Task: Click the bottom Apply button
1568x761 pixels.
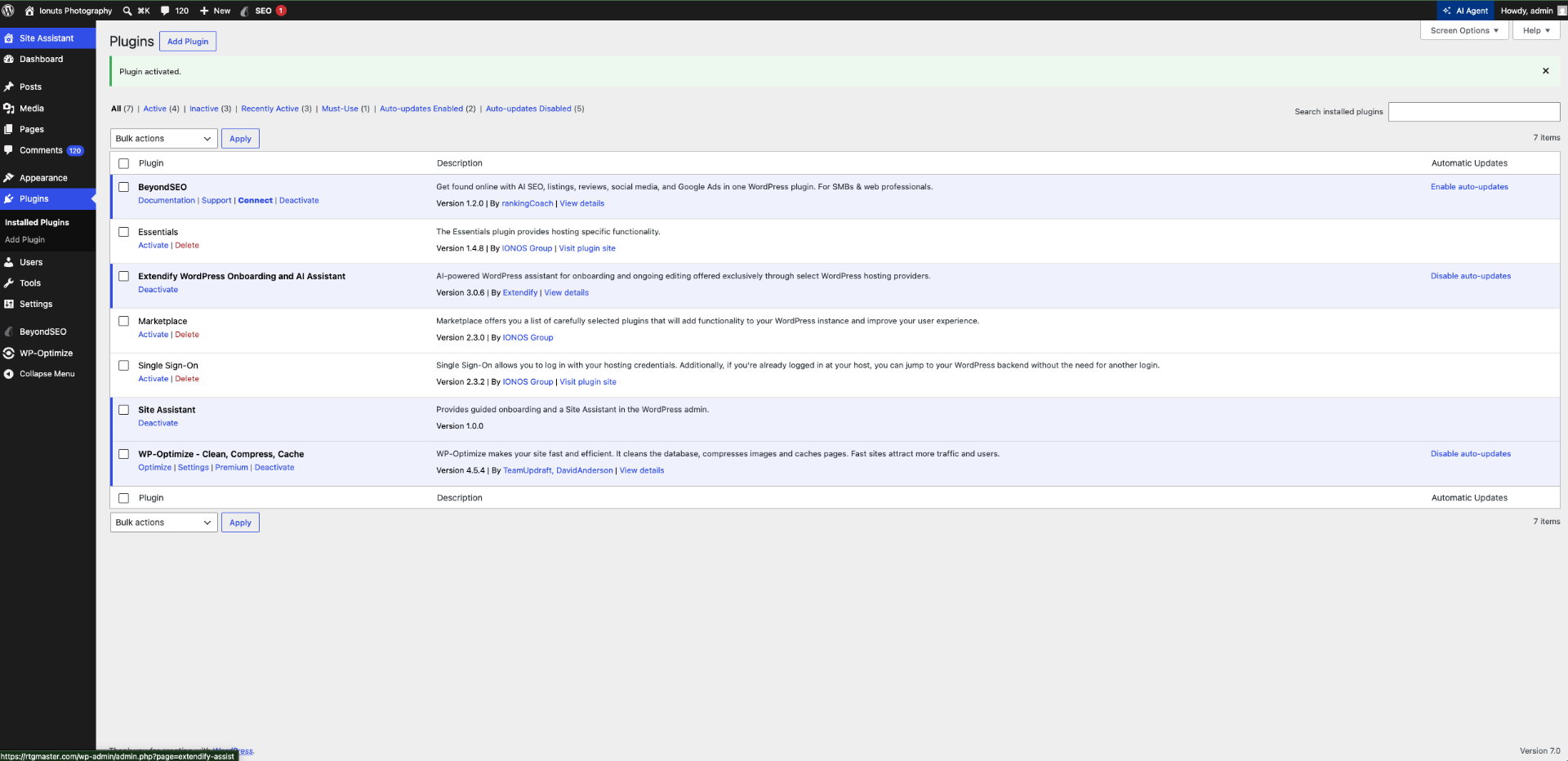Action: click(x=240, y=523)
